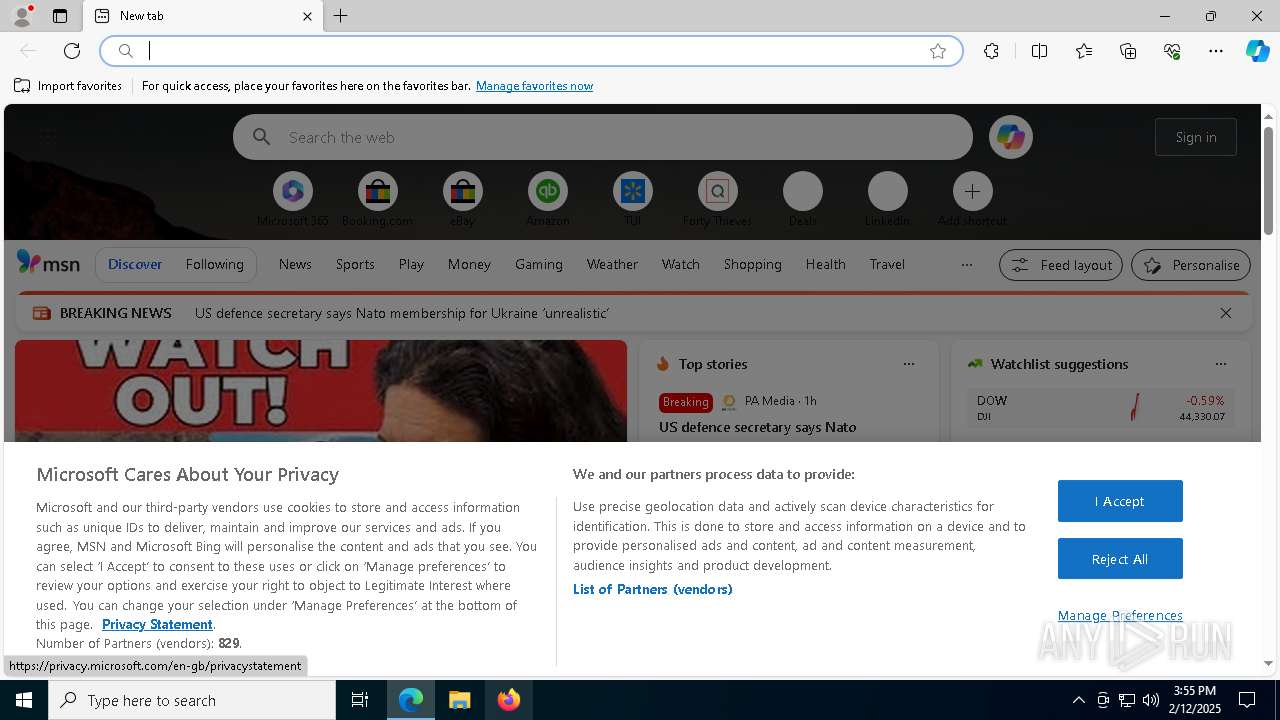This screenshot has width=1280, height=720.
Task: Open File Explorer from taskbar
Action: [459, 700]
